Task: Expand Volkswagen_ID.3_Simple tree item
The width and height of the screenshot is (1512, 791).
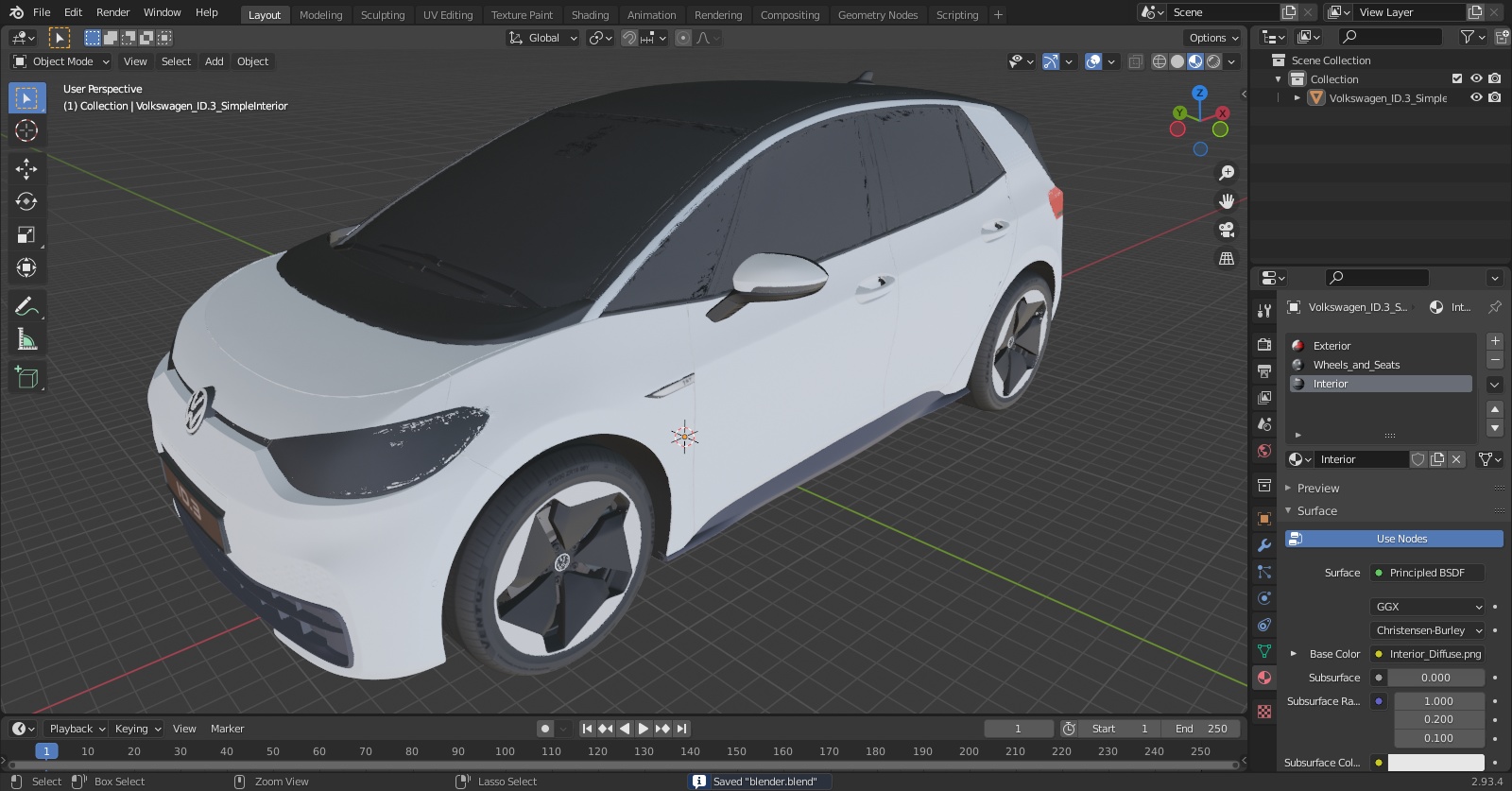Action: coord(1297,97)
